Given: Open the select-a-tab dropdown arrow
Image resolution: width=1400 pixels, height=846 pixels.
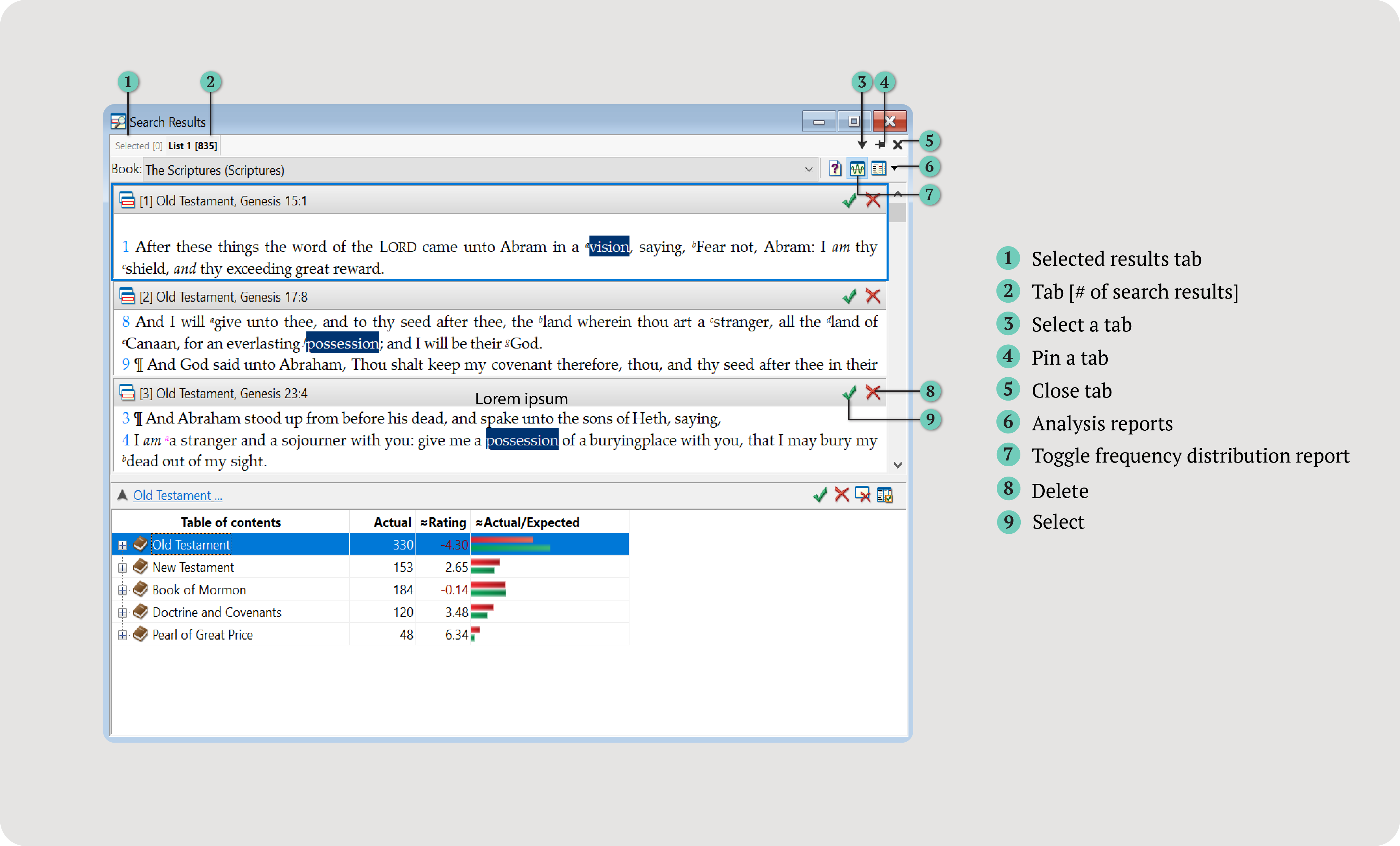Looking at the screenshot, I should 862,146.
